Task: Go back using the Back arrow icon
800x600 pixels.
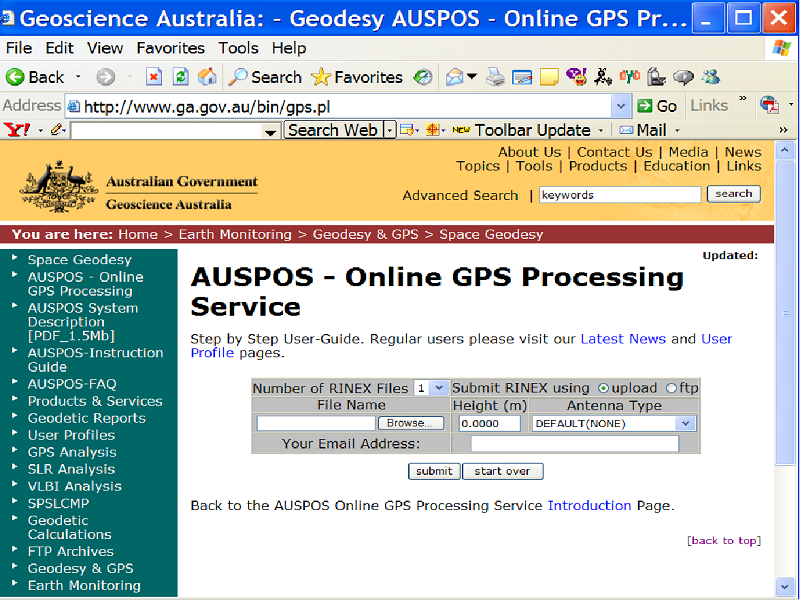Action: pyautogui.click(x=15, y=77)
